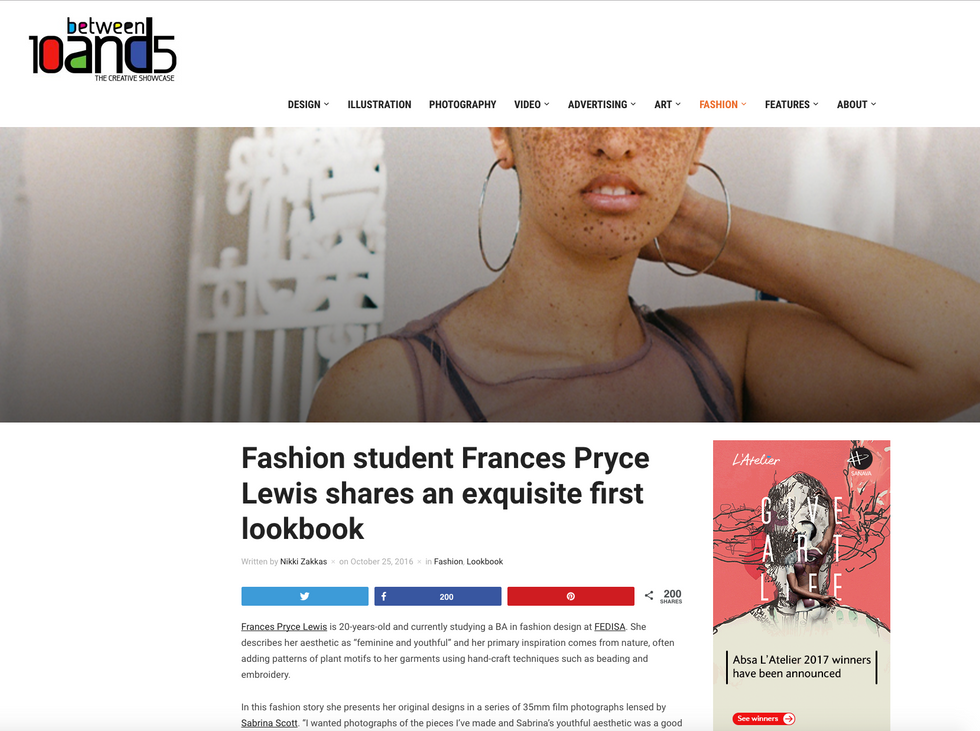Open the Illustration menu item
This screenshot has width=980, height=731.
[379, 104]
